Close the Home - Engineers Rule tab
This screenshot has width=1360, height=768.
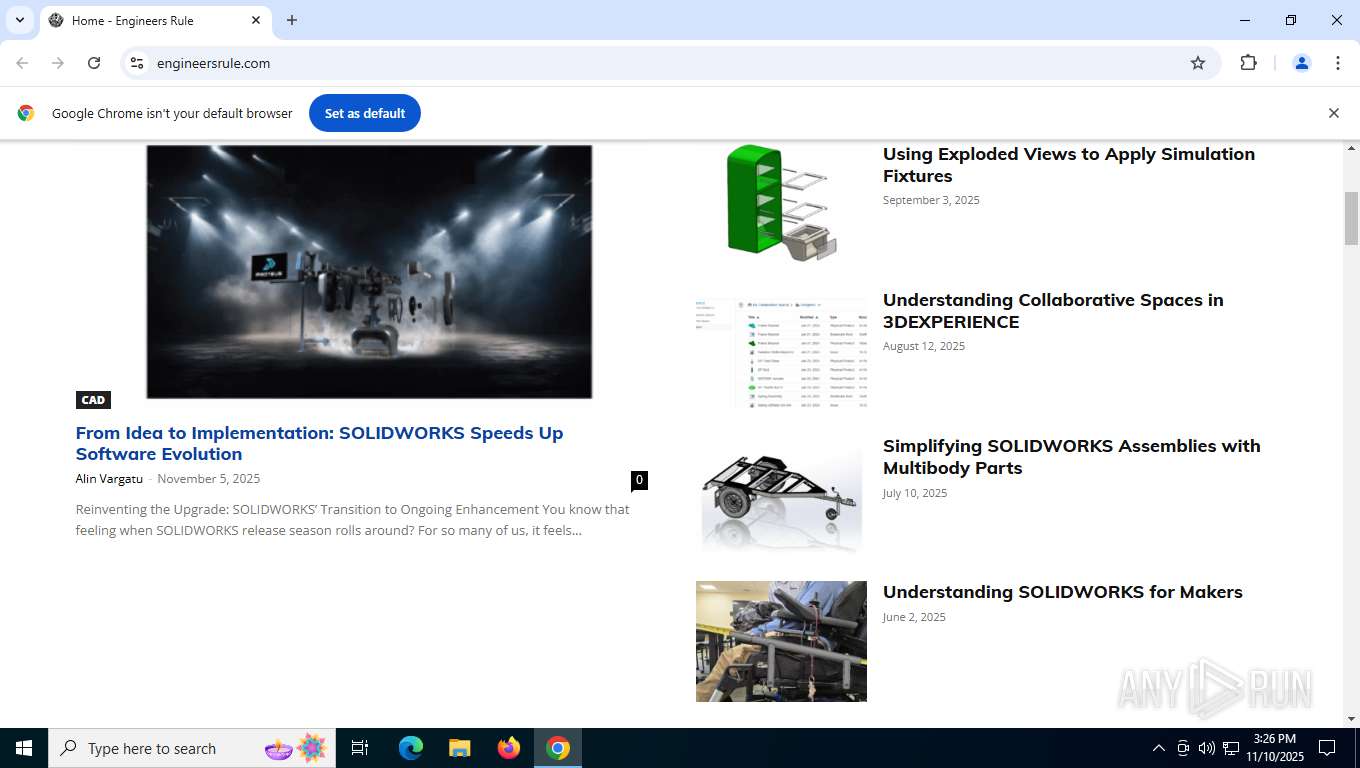coord(256,20)
